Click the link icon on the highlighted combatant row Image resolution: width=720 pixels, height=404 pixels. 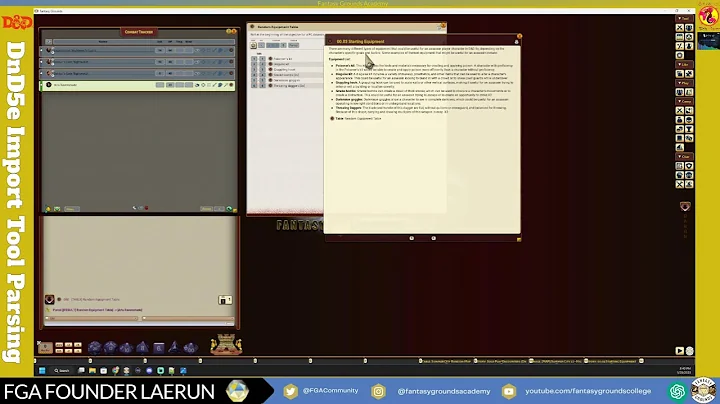(x=231, y=85)
